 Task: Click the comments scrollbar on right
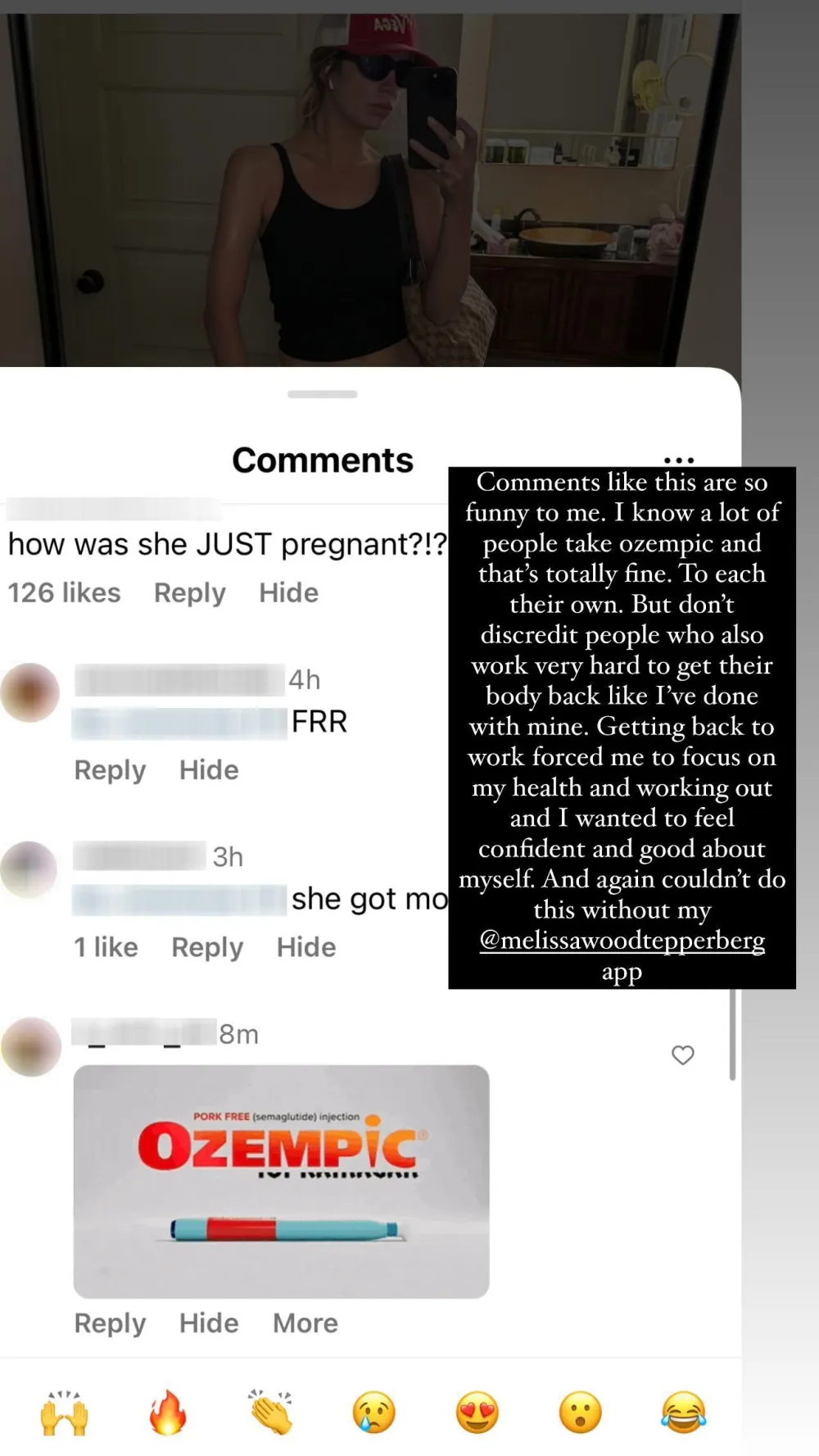click(x=732, y=1034)
